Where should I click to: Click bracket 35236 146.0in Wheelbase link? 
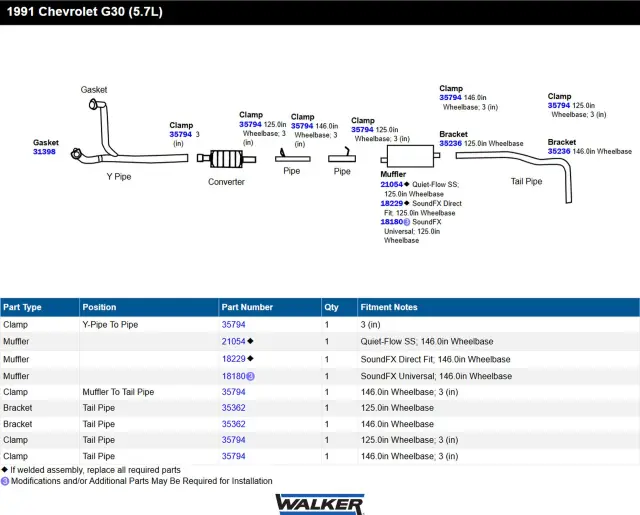point(559,151)
